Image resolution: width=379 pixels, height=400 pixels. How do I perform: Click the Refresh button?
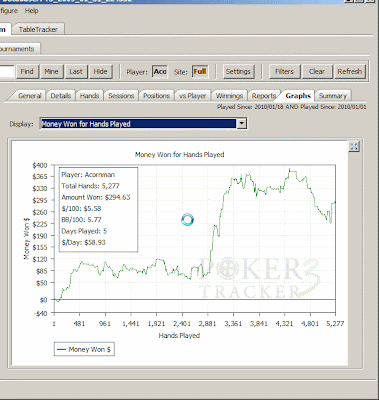(349, 71)
